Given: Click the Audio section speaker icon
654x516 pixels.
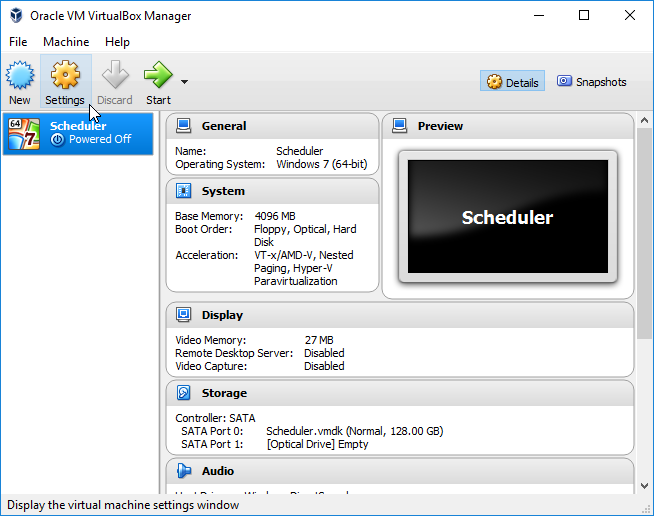Looking at the screenshot, I should click(184, 471).
